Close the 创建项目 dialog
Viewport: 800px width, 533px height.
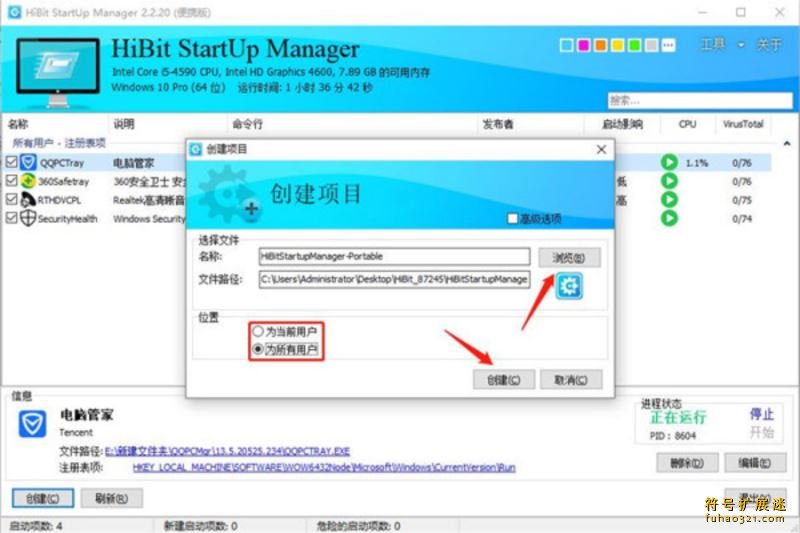pos(602,149)
